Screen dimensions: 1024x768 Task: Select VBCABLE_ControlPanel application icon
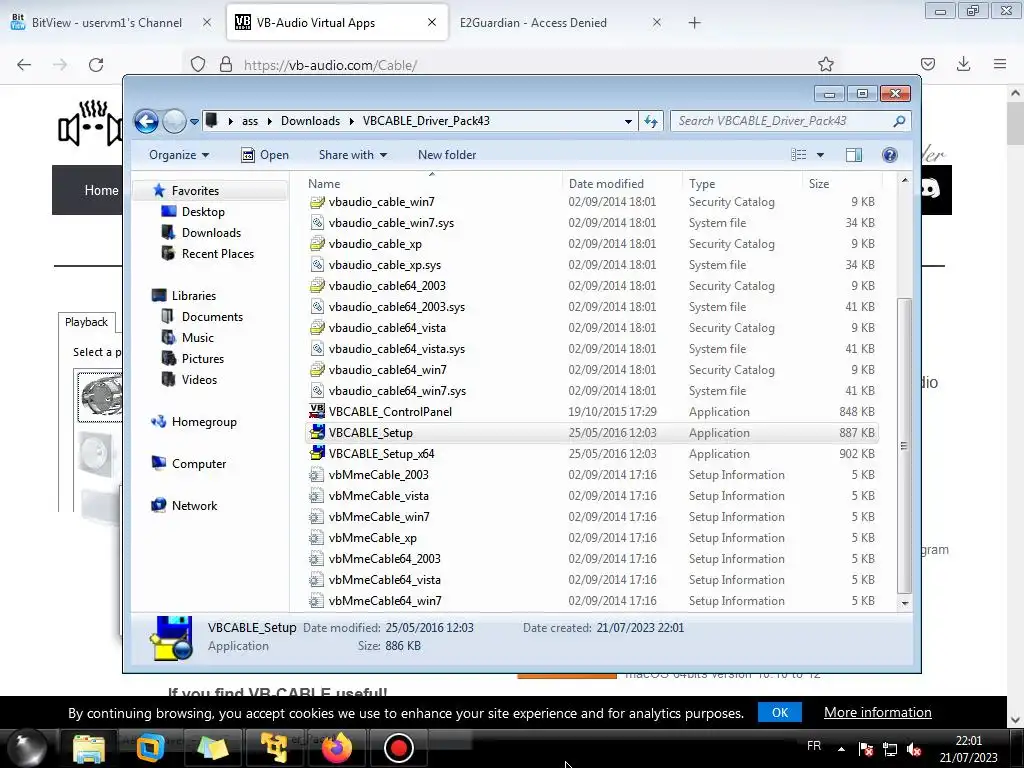pos(317,411)
